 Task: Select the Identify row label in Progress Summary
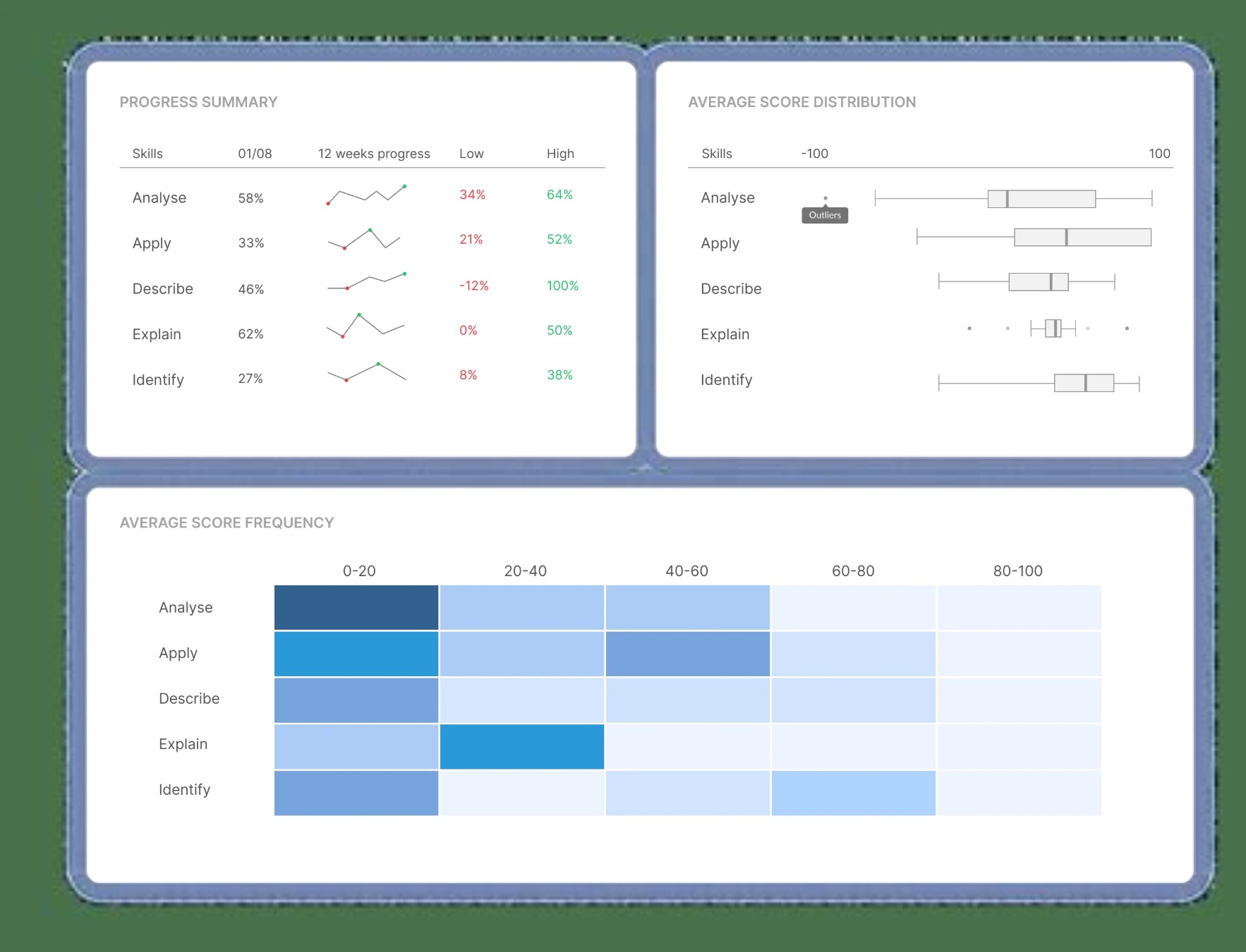pyautogui.click(x=158, y=379)
